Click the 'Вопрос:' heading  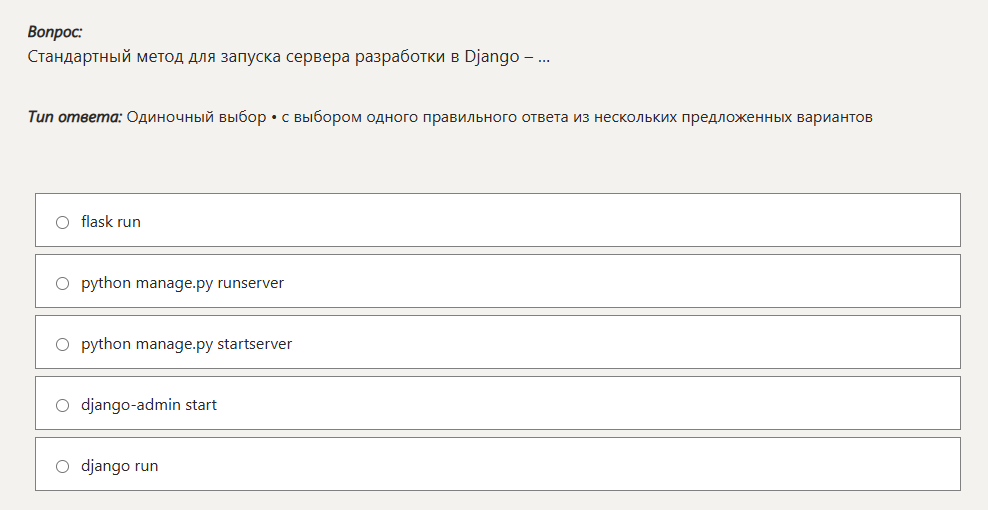(x=55, y=33)
